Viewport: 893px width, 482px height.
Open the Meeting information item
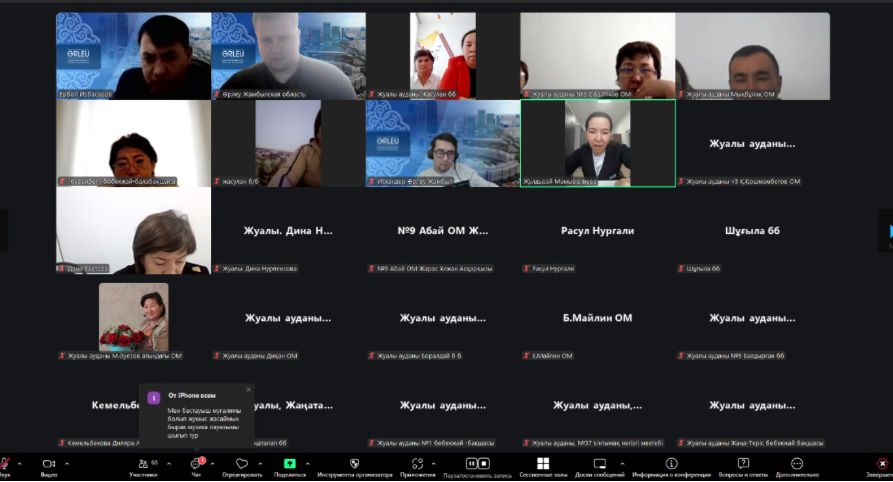pyautogui.click(x=671, y=464)
